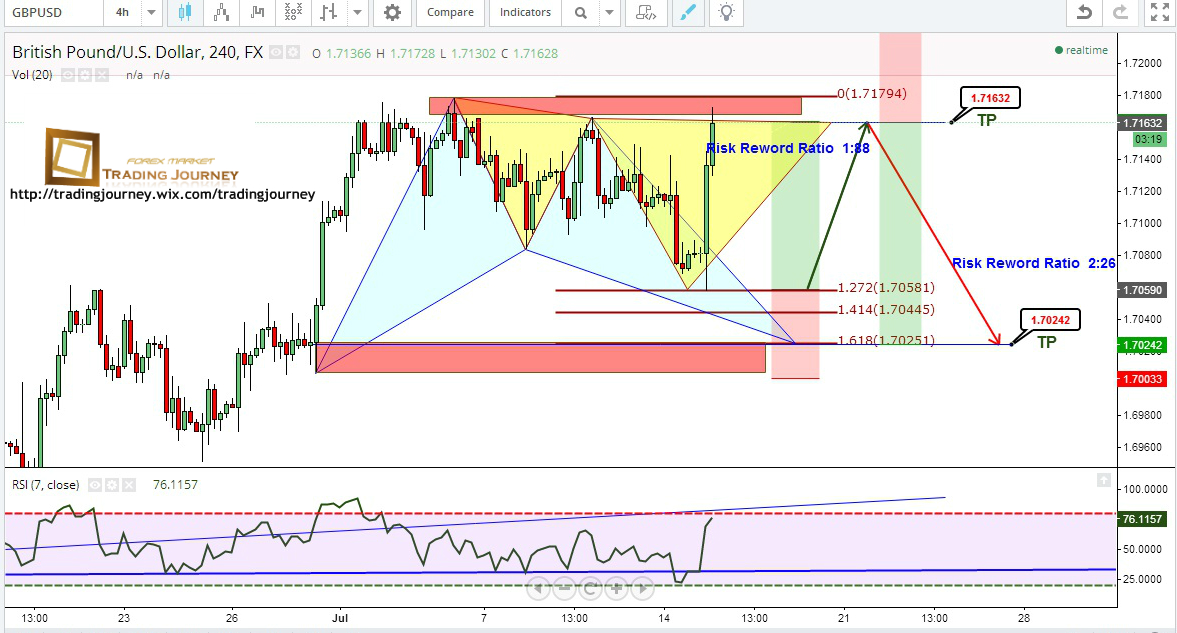The width and height of the screenshot is (1177, 633).
Task: Open the symbol search magnifier
Action: click(580, 13)
